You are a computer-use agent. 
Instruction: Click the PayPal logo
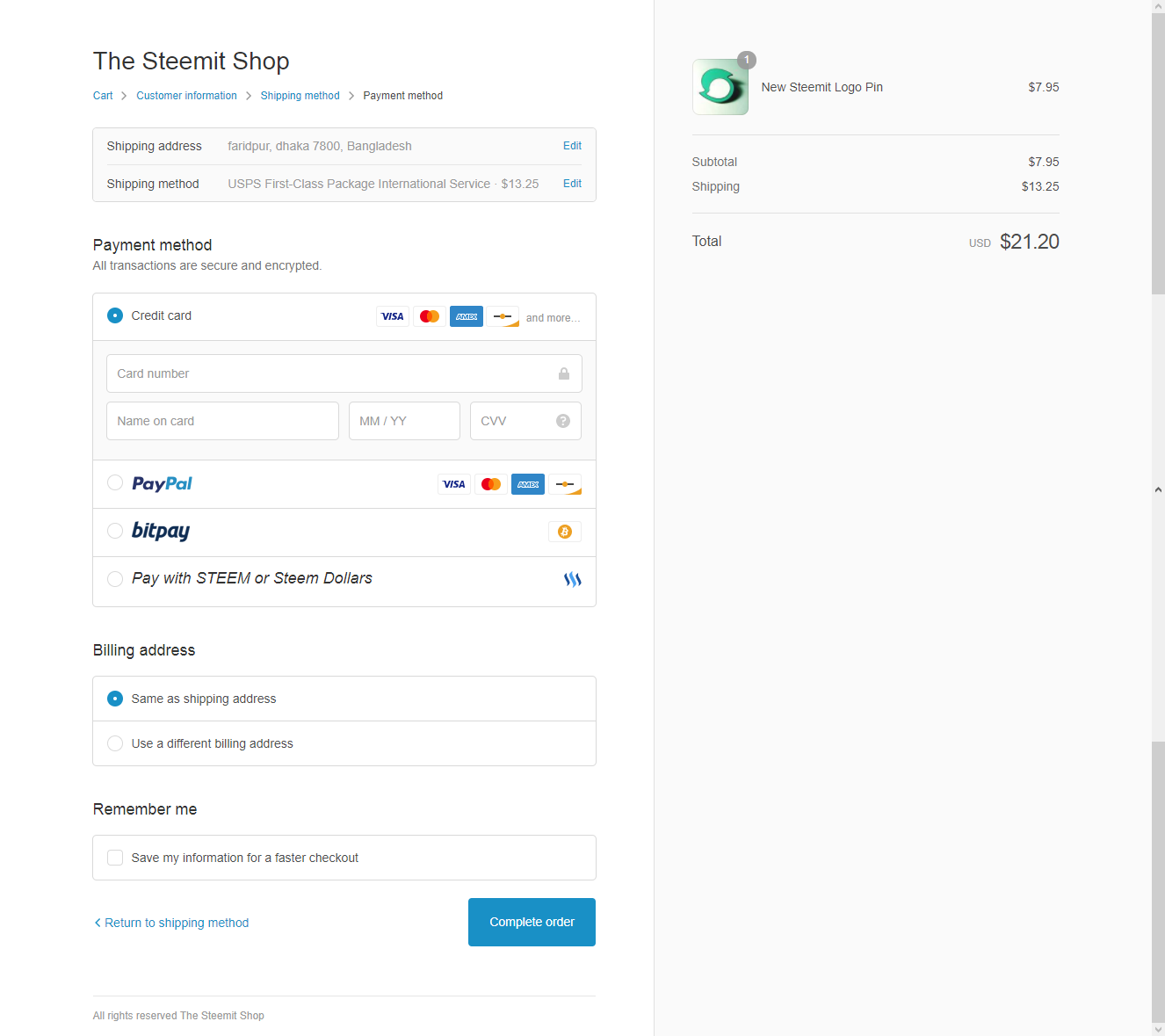point(162,483)
